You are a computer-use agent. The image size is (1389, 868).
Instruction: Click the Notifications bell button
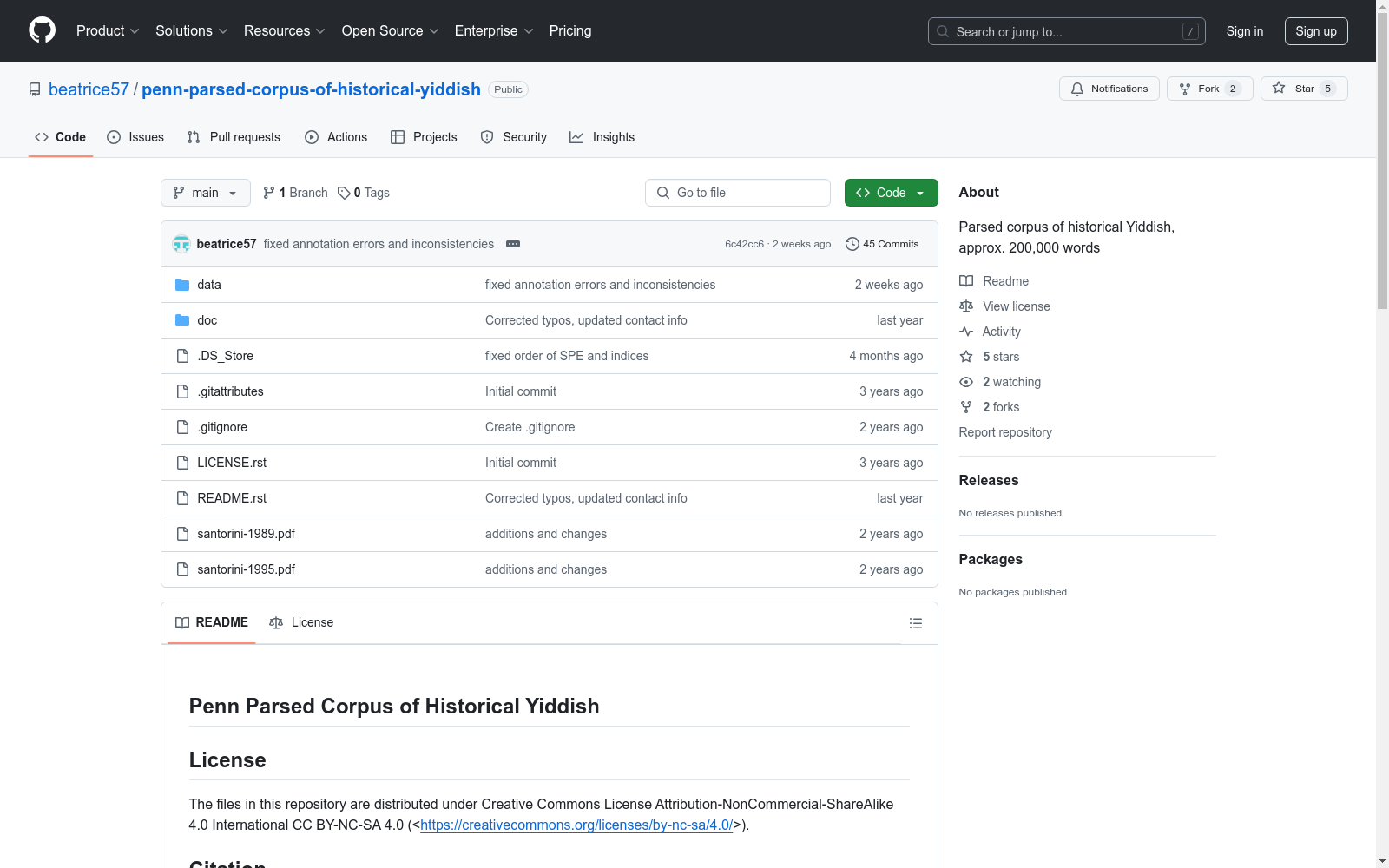click(x=1109, y=89)
